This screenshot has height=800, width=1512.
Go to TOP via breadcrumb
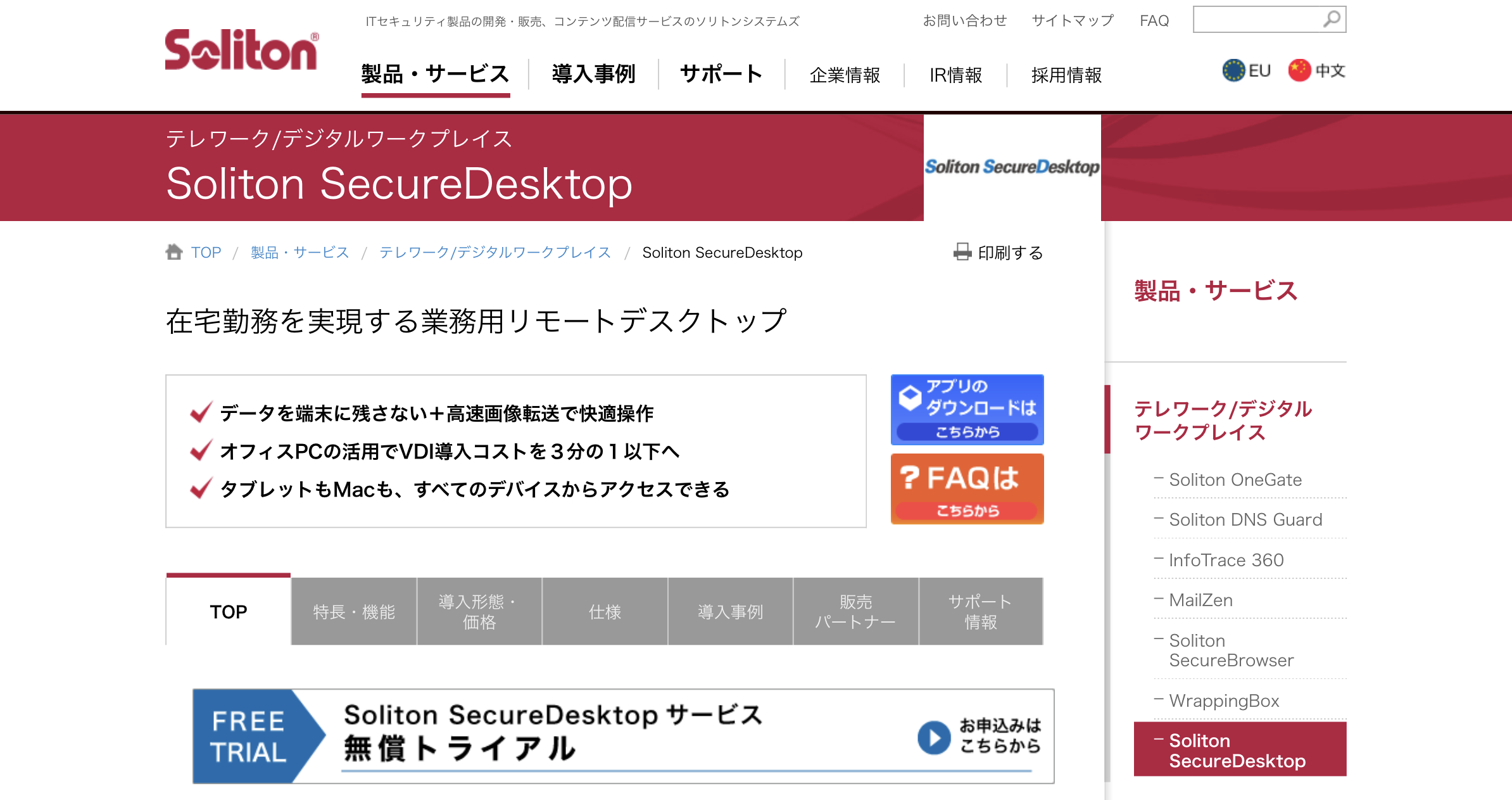pyautogui.click(x=206, y=252)
